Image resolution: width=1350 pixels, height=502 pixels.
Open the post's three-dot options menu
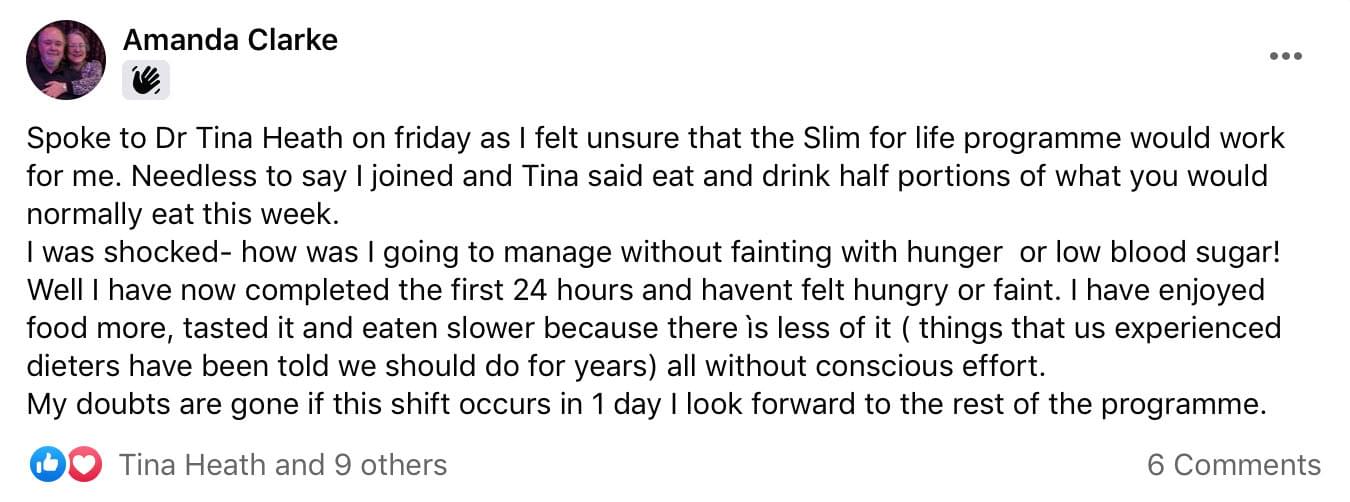pos(1285,57)
